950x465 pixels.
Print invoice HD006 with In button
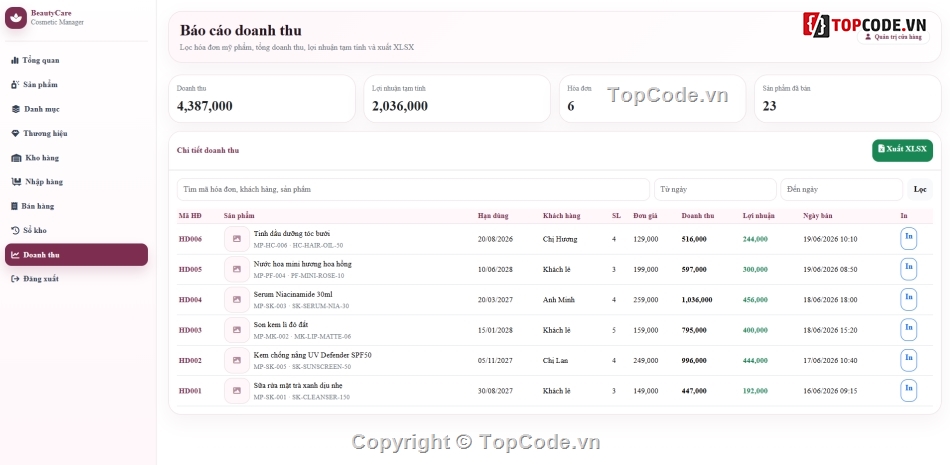click(x=908, y=239)
